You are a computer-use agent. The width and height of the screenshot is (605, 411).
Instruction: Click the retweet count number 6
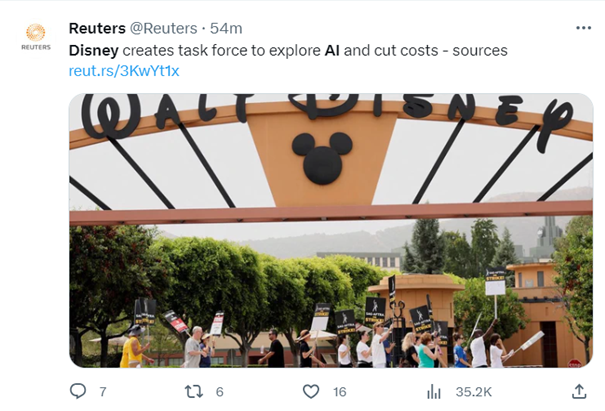point(220,392)
